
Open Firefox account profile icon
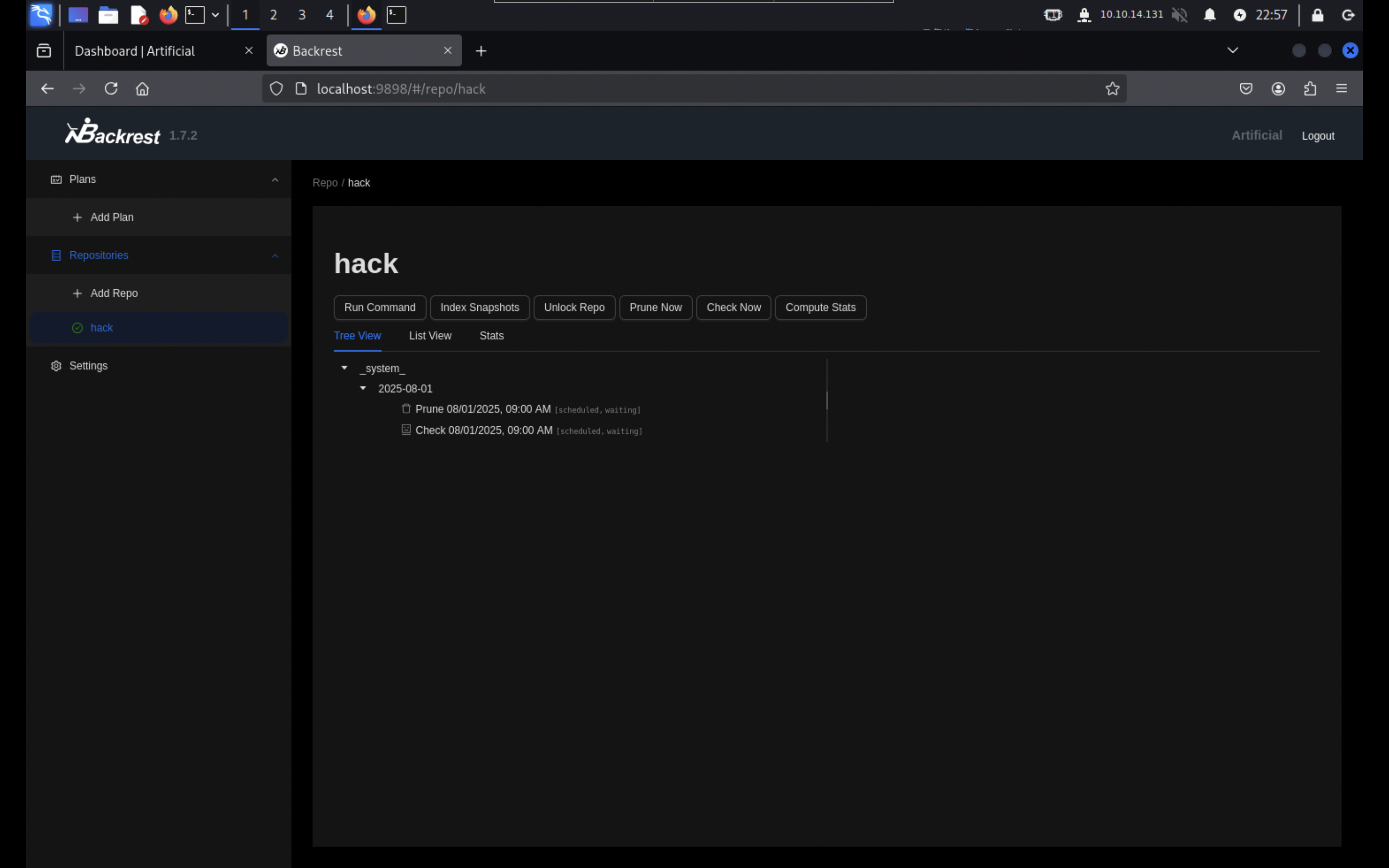[x=1278, y=88]
